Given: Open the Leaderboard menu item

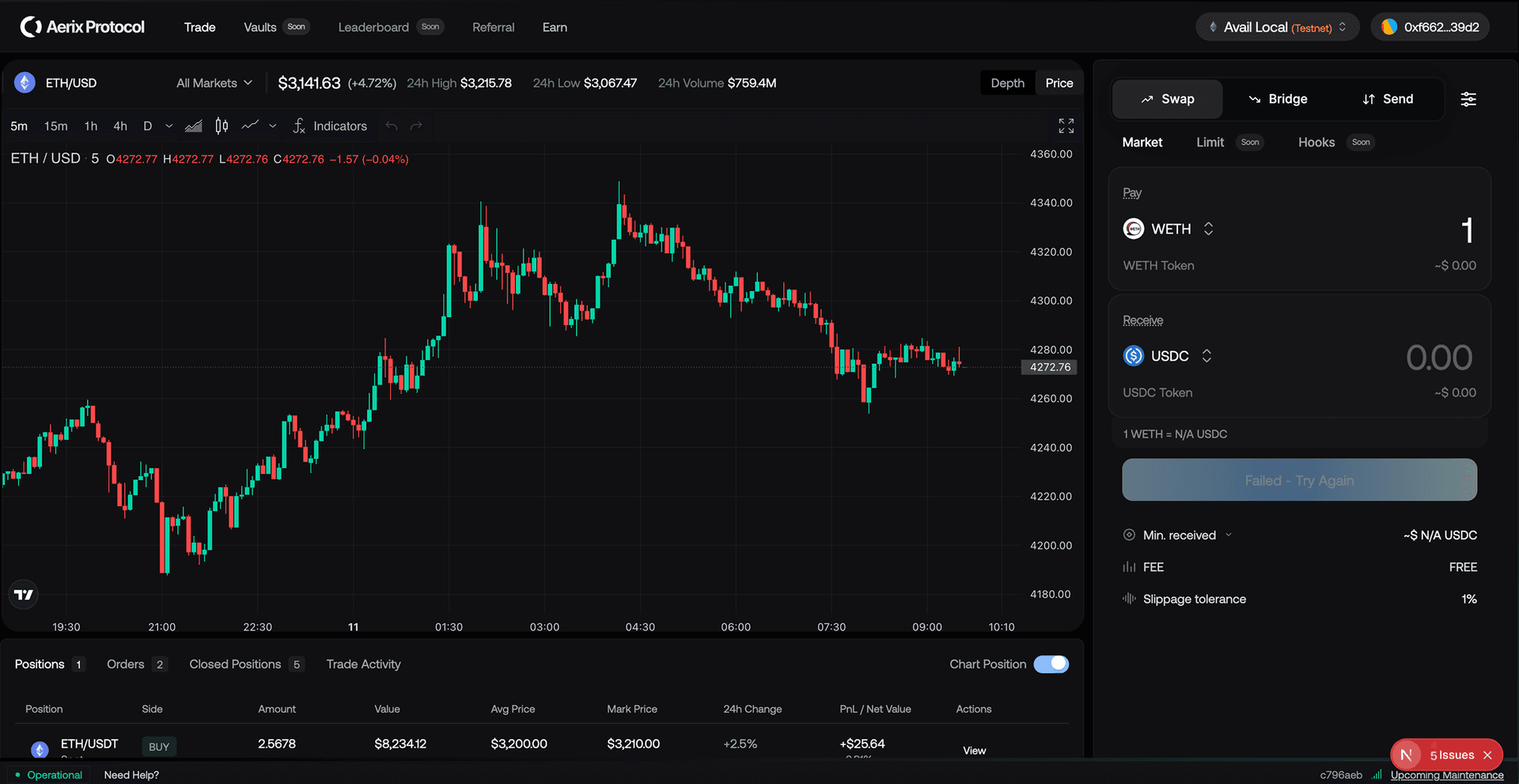Looking at the screenshot, I should (373, 26).
